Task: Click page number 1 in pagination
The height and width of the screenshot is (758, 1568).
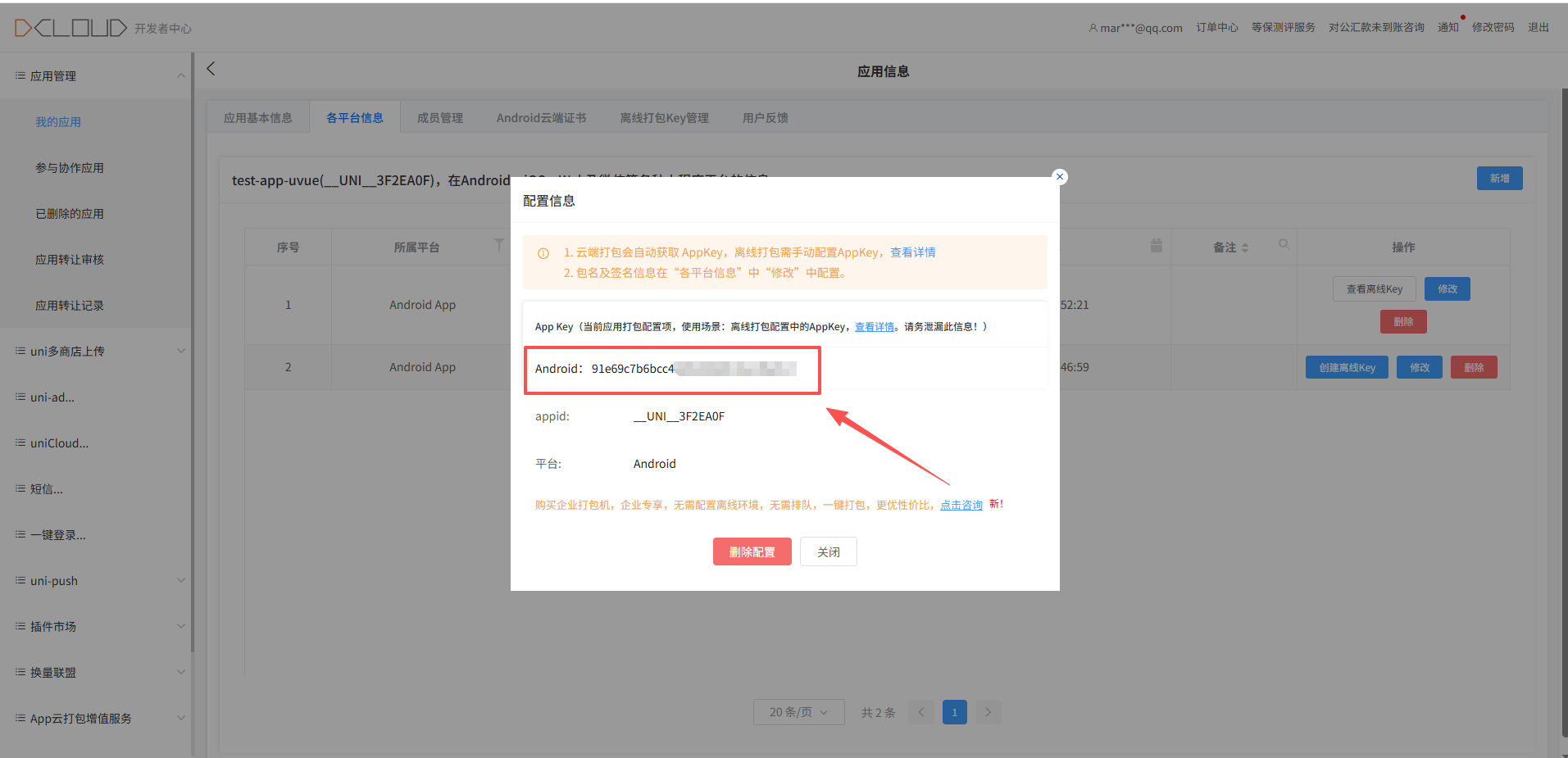Action: tap(954, 712)
